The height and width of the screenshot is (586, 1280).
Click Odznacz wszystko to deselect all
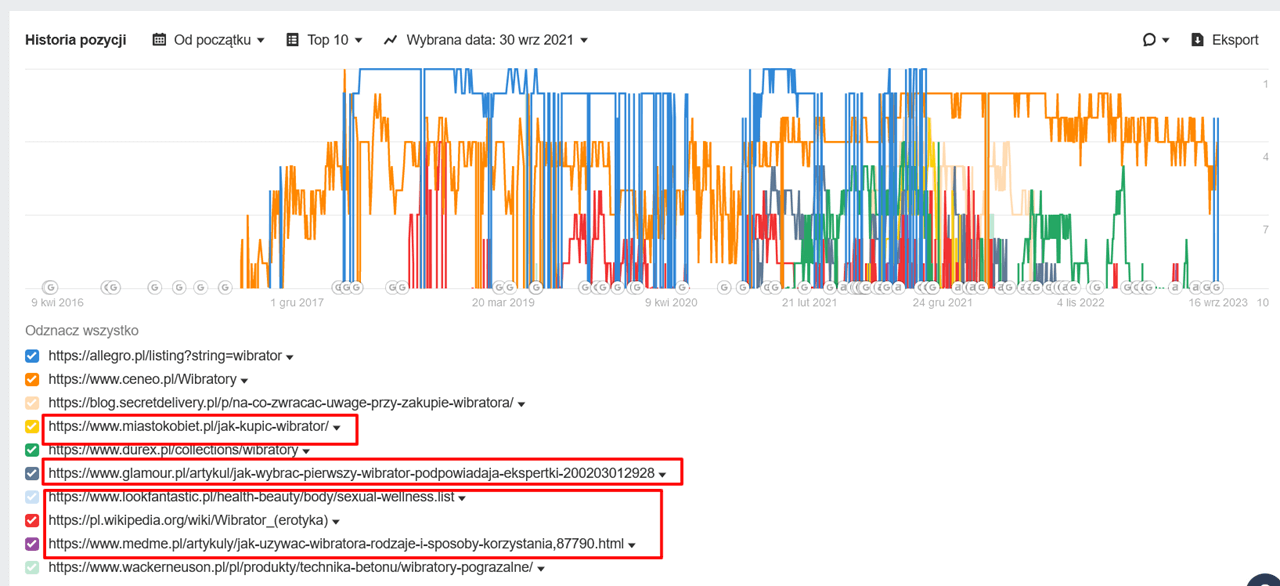click(x=82, y=331)
